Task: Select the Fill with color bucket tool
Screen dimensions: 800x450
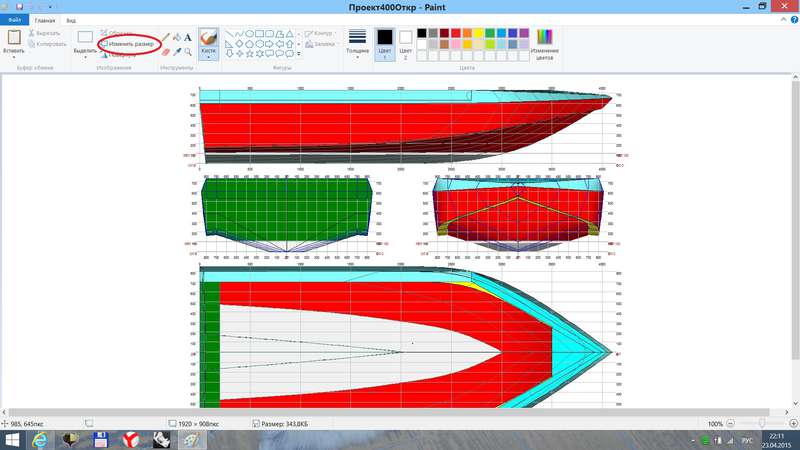Action: coord(178,36)
